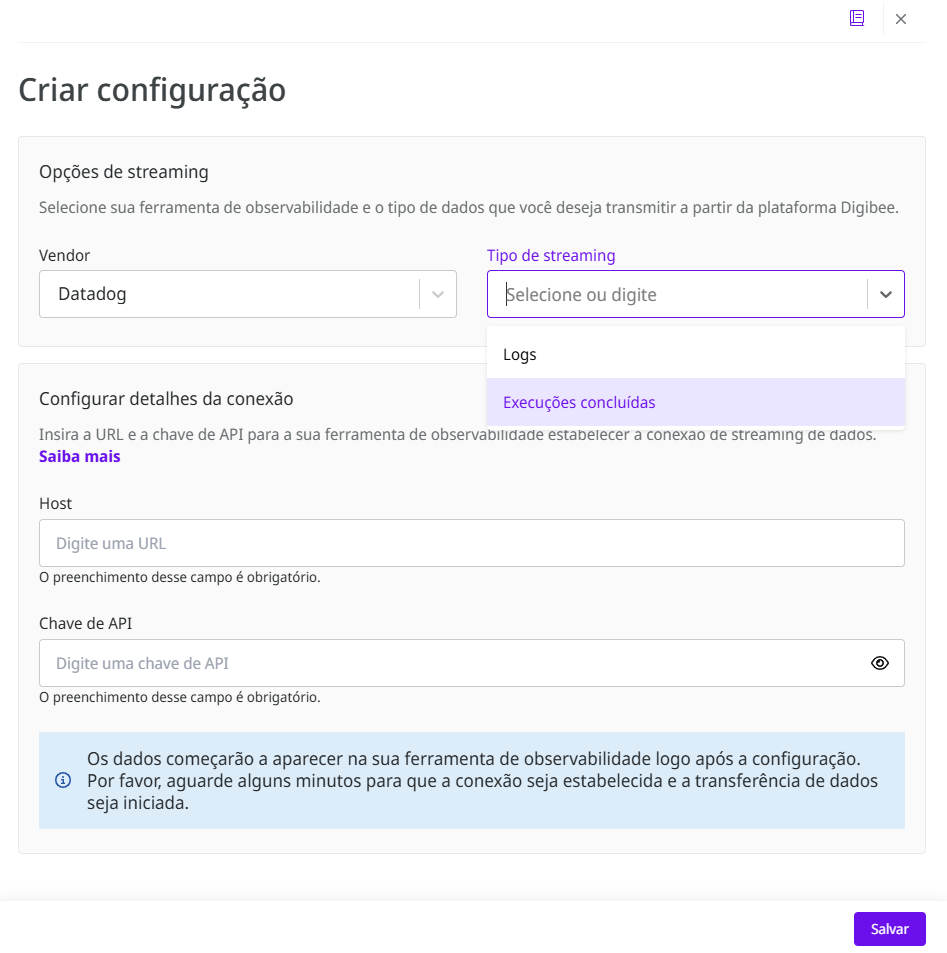Toggle API key visibility with the eye icon
This screenshot has height=953, width=947.
tap(880, 663)
